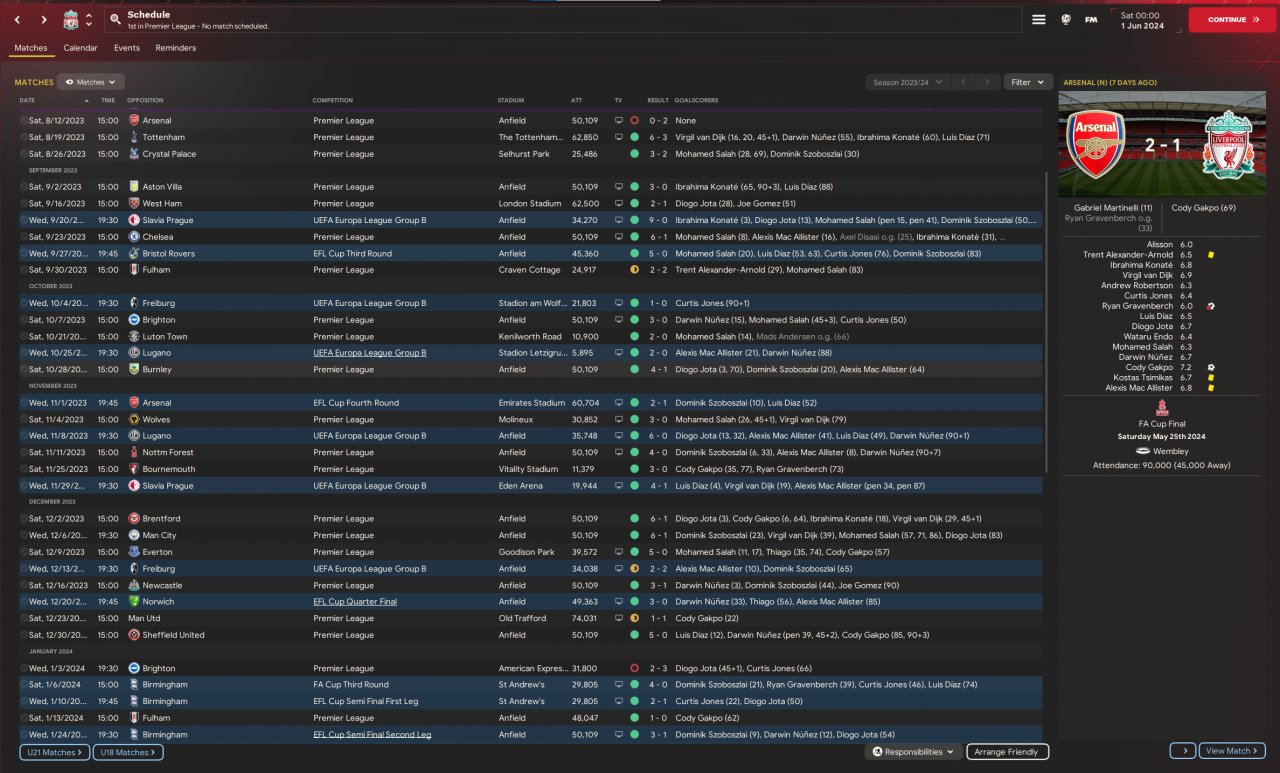Open U18 Matches button

coord(128,752)
